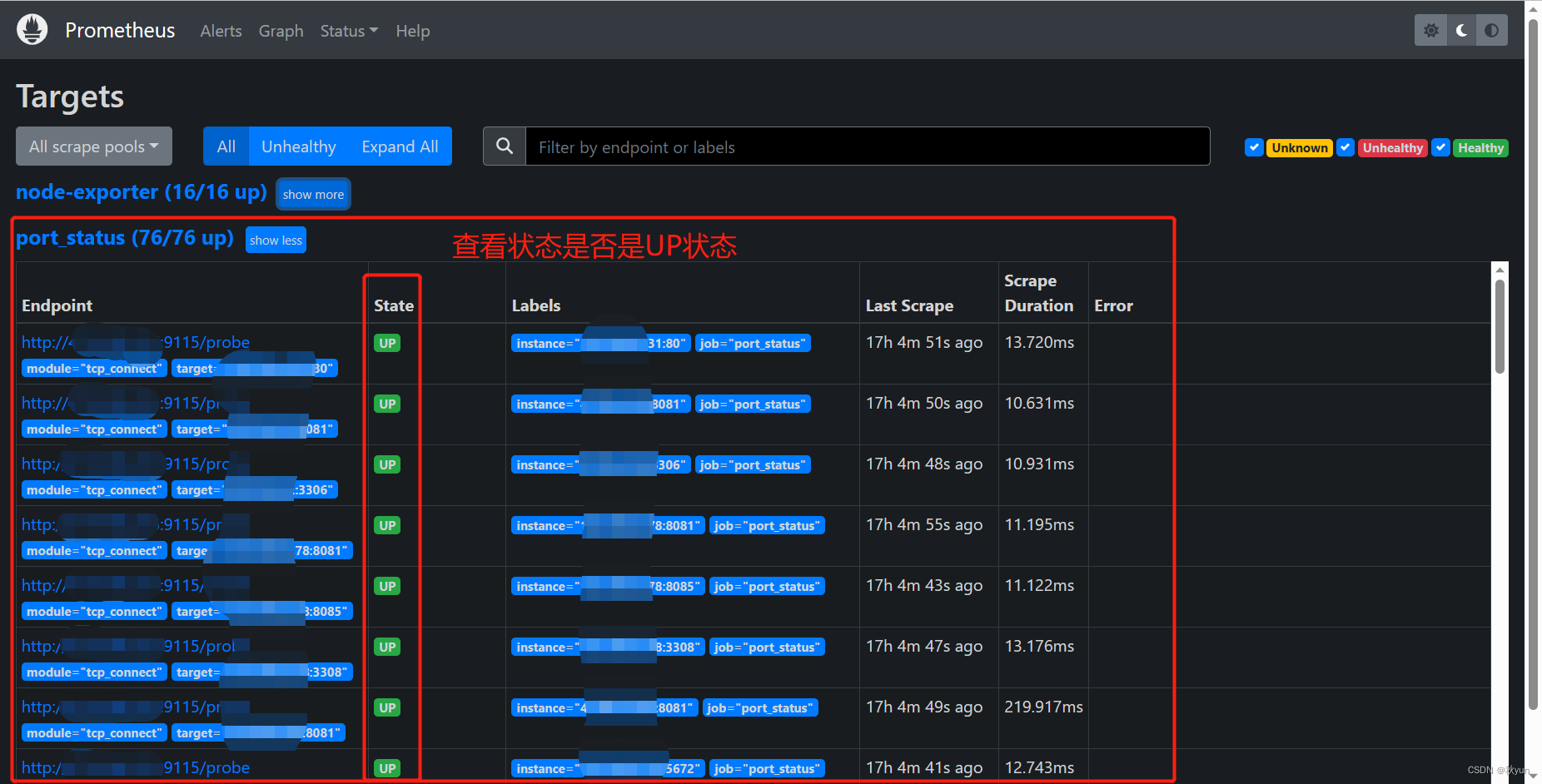This screenshot has width=1542, height=784.
Task: Open the Graph page
Action: pos(281,31)
